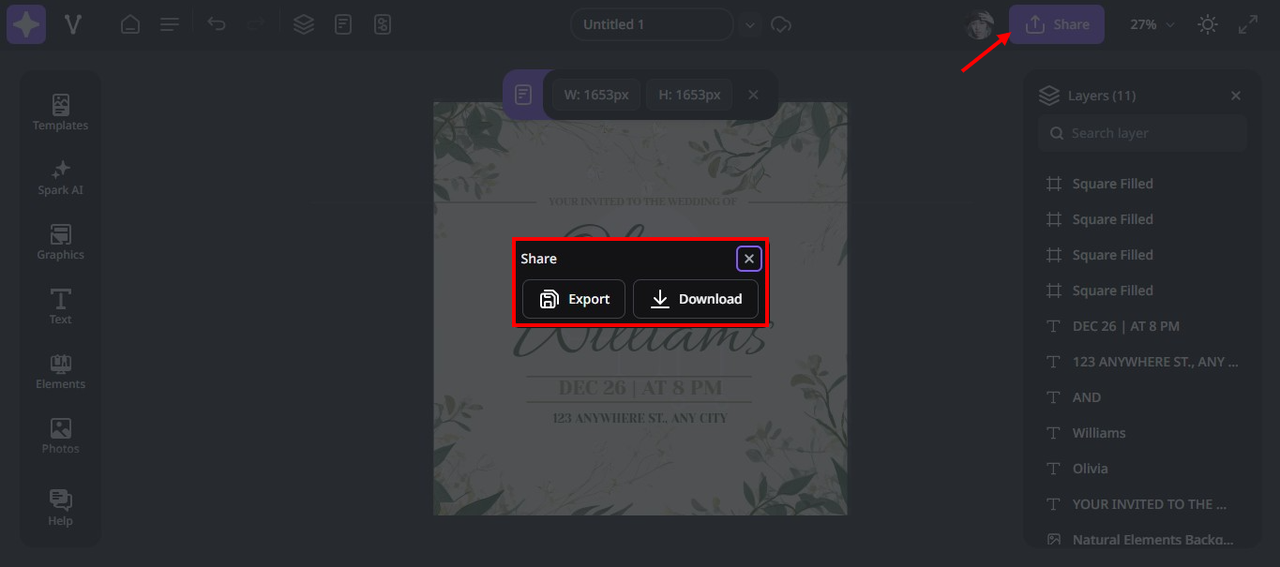Click the Export button
The height and width of the screenshot is (567, 1280).
574,299
